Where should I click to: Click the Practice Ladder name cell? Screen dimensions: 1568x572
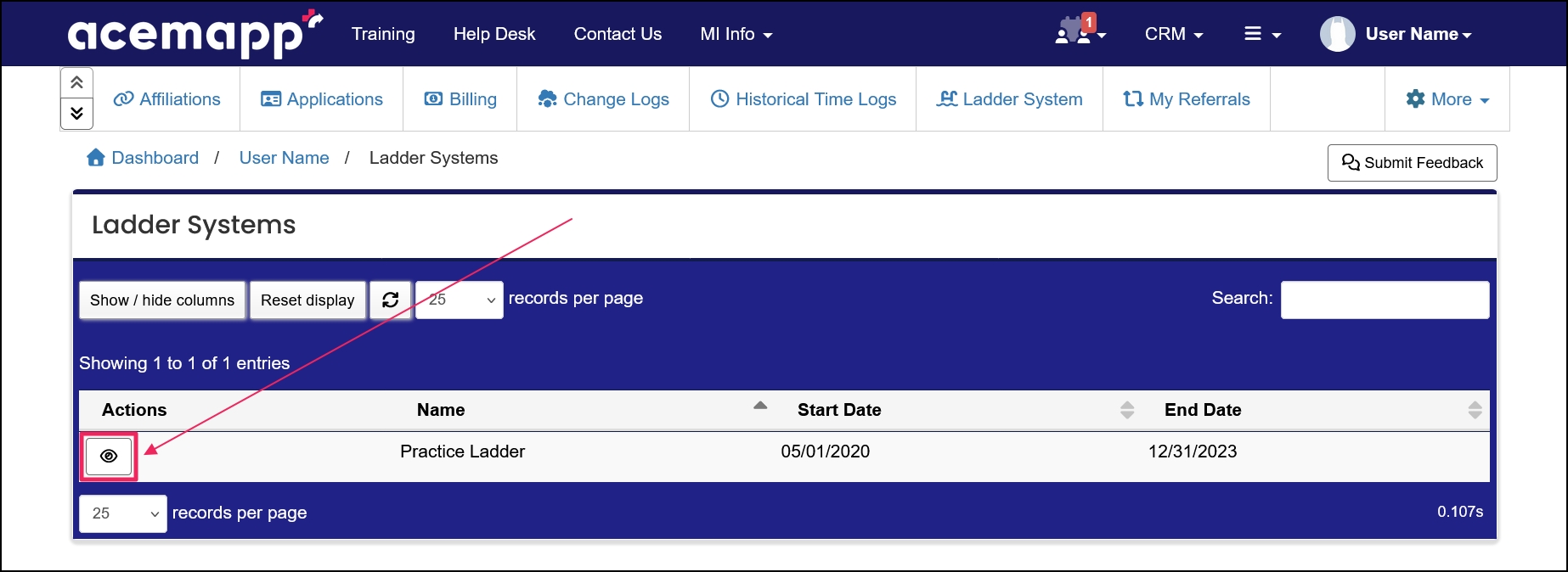tap(462, 451)
